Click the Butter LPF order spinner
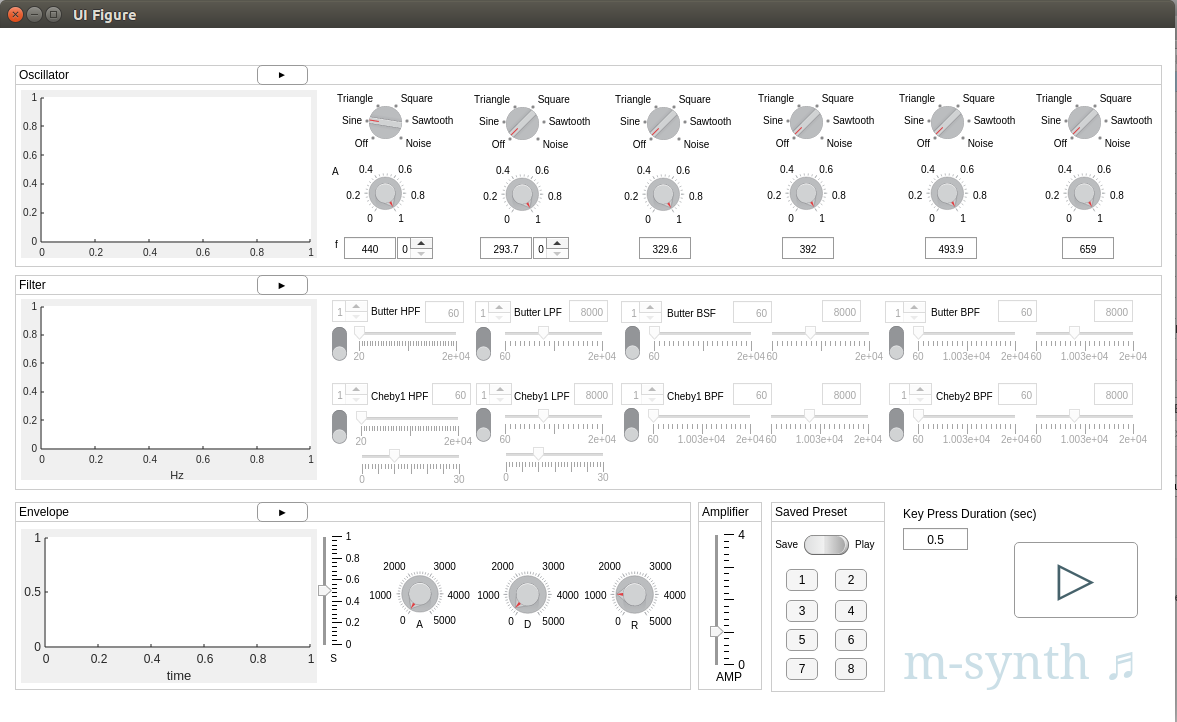The image size is (1177, 722). pos(492,312)
